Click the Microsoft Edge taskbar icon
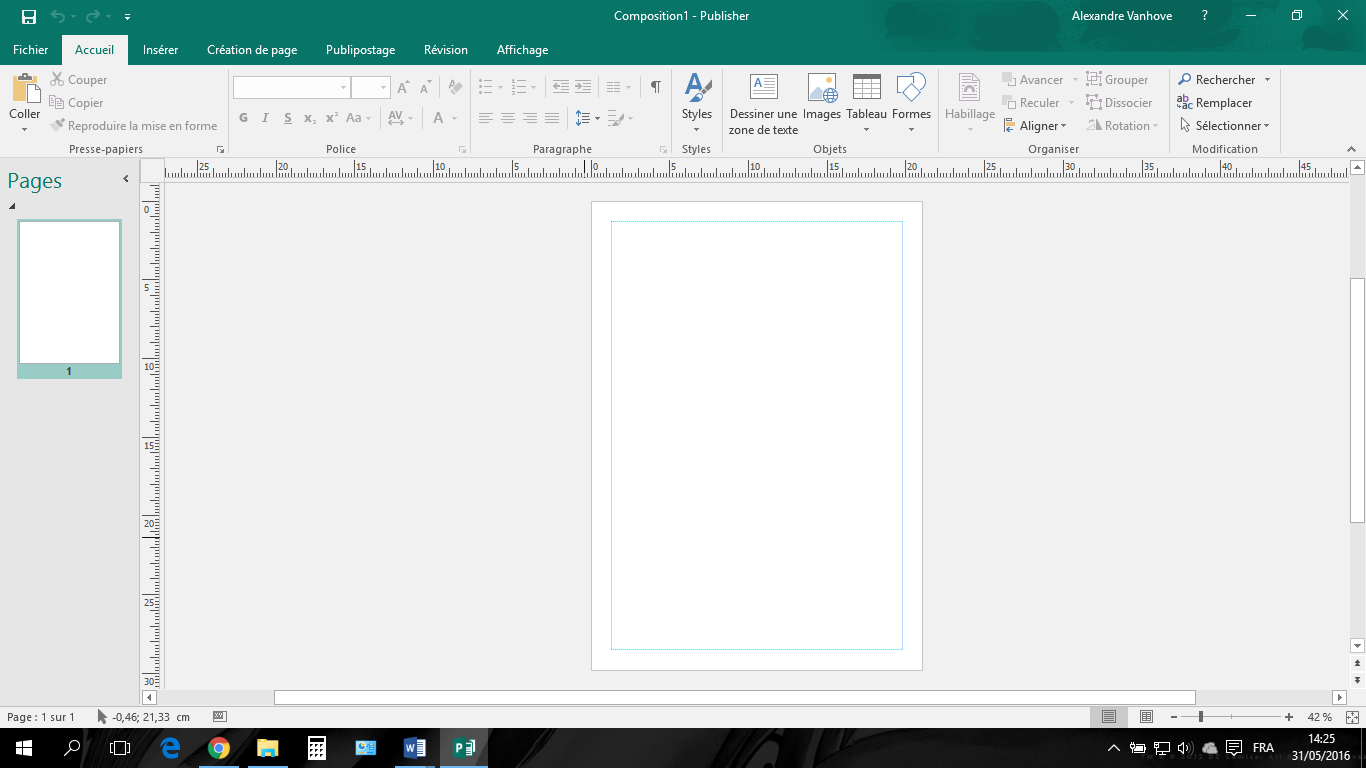1366x768 pixels. point(170,747)
